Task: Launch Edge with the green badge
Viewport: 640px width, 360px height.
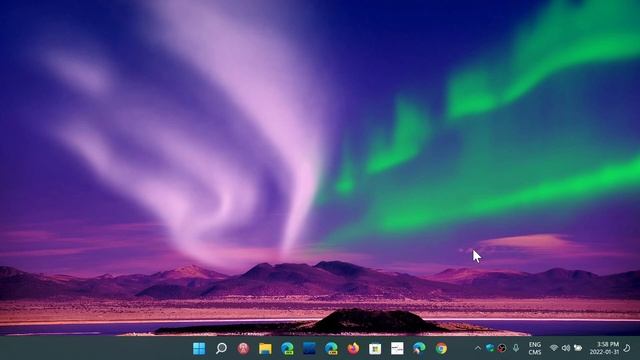Action: 287,348
